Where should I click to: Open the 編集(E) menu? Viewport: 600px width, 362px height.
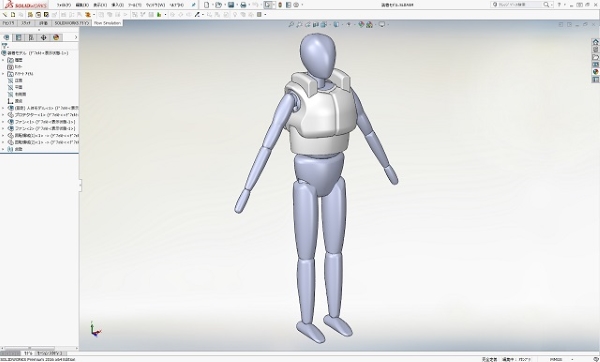click(x=82, y=5)
